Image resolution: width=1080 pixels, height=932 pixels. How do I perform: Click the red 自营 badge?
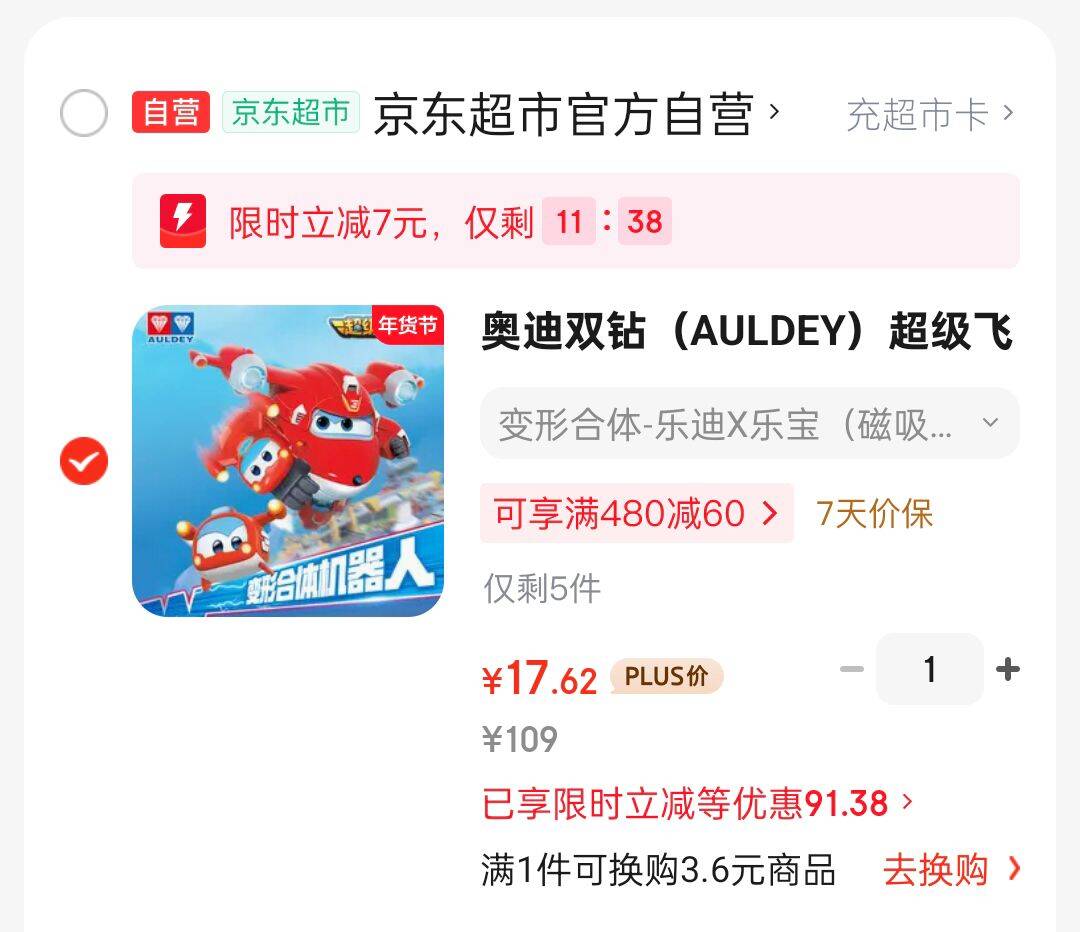click(x=171, y=112)
